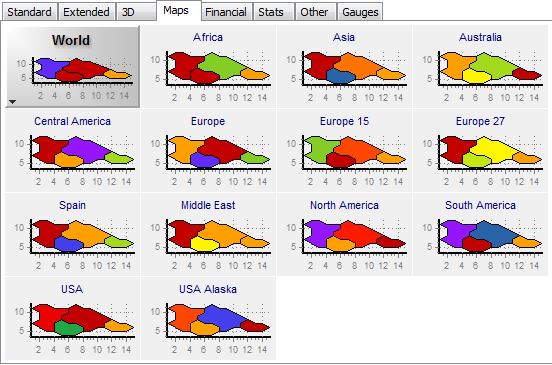This screenshot has height=365, width=552.
Task: Go to the Gauges tab
Action: (x=360, y=12)
